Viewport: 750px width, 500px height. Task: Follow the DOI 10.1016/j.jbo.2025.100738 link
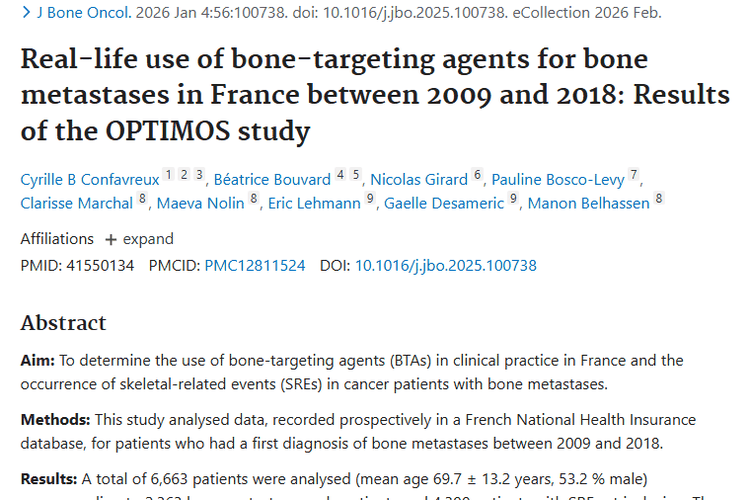[x=446, y=266]
